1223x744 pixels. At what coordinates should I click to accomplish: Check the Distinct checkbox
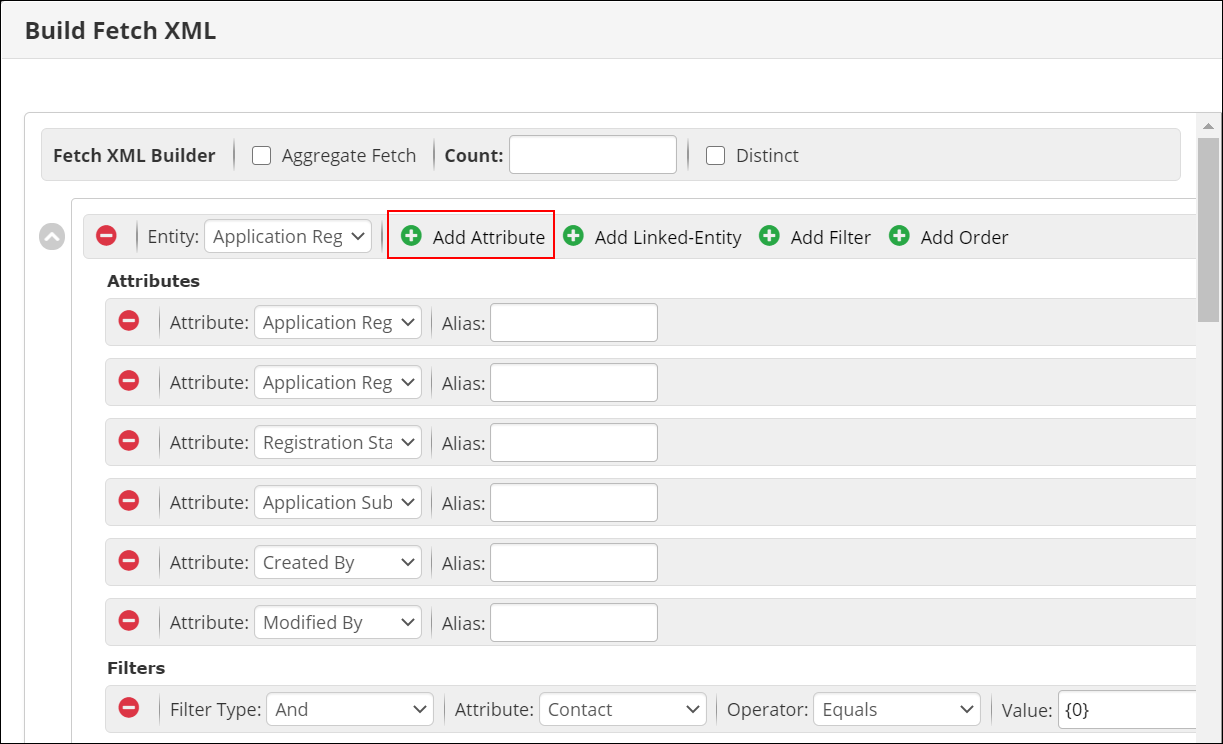click(x=715, y=156)
